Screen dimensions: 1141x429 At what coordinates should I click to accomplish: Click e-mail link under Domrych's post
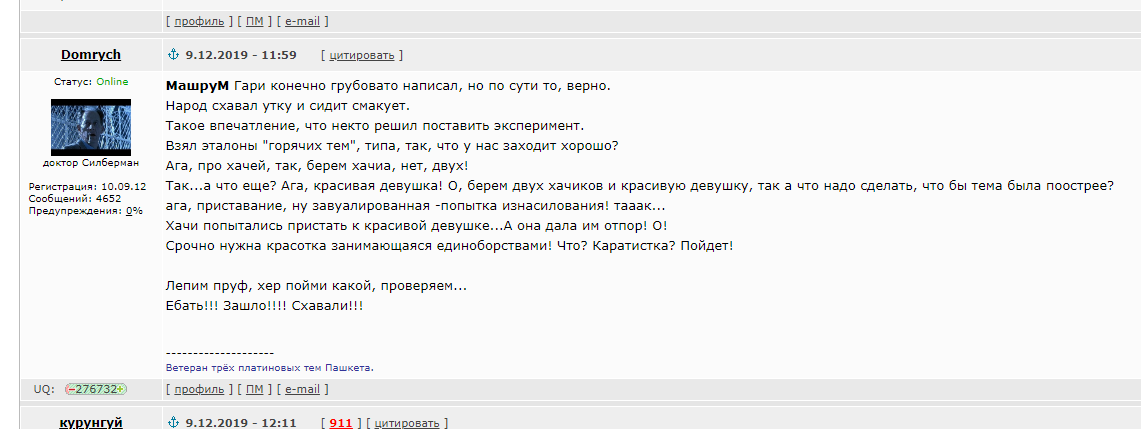(x=302, y=390)
